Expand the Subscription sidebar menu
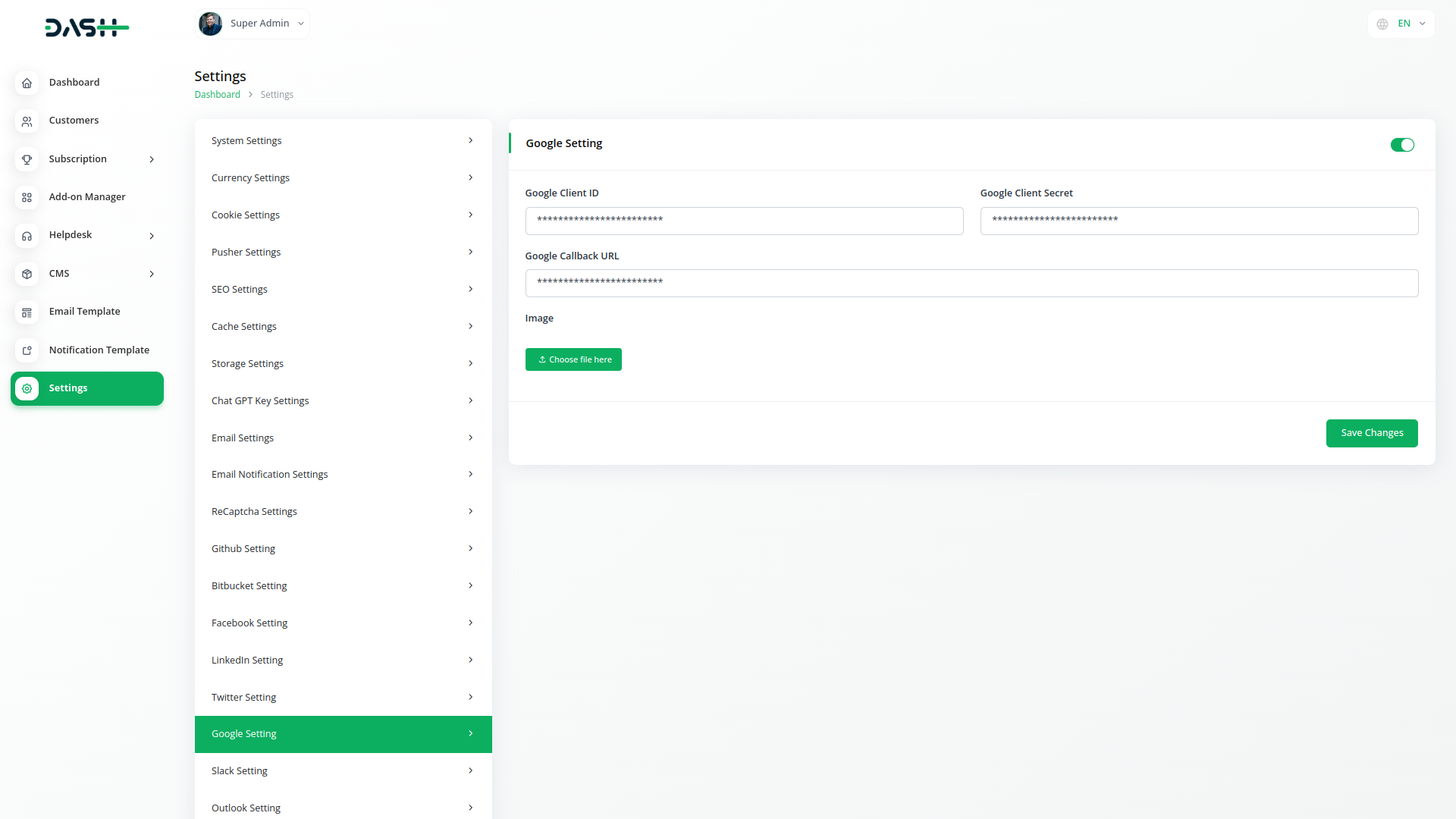Image resolution: width=1456 pixels, height=819 pixels. [152, 159]
